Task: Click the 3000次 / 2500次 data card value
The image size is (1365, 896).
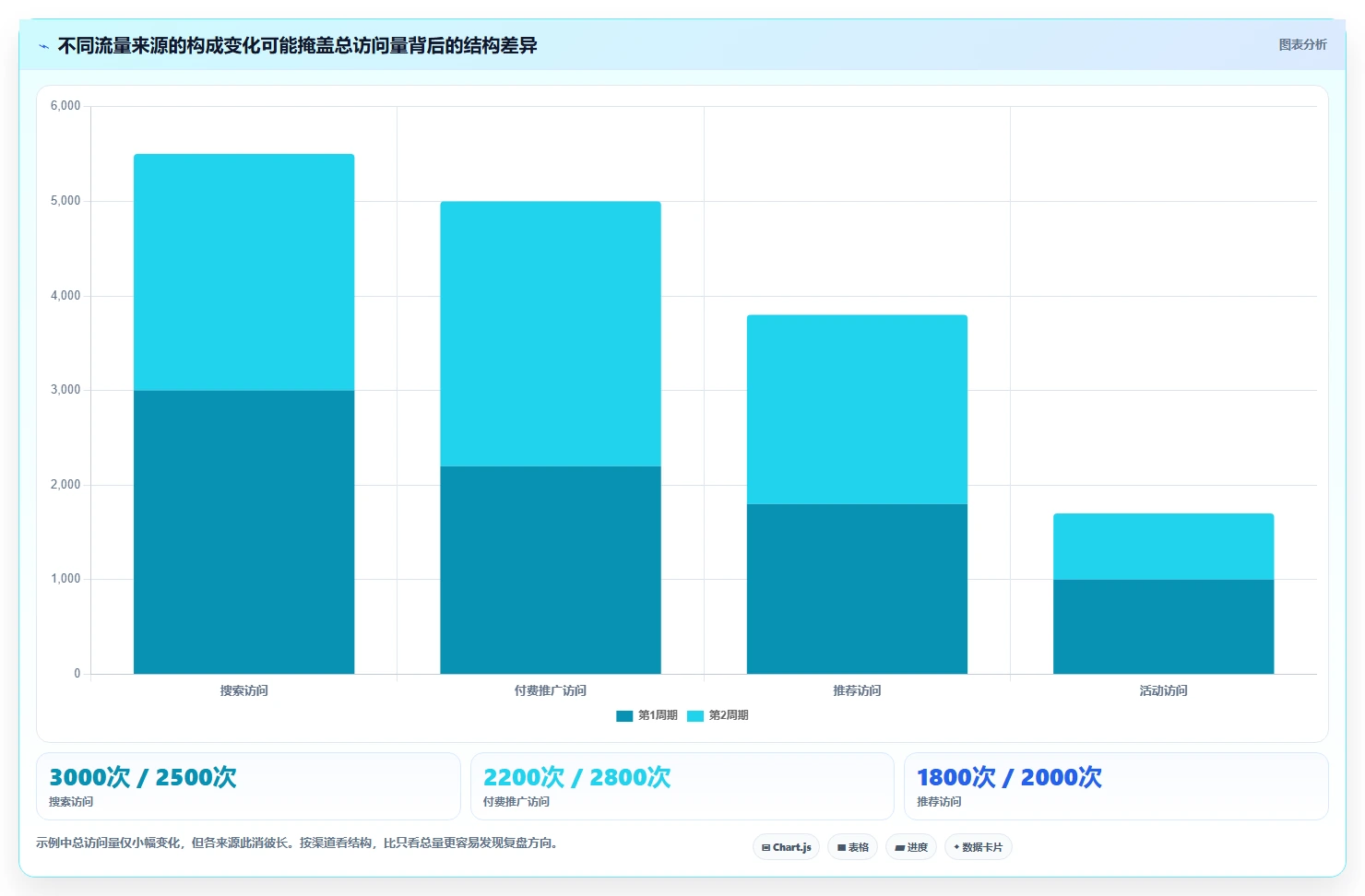Action: point(143,777)
